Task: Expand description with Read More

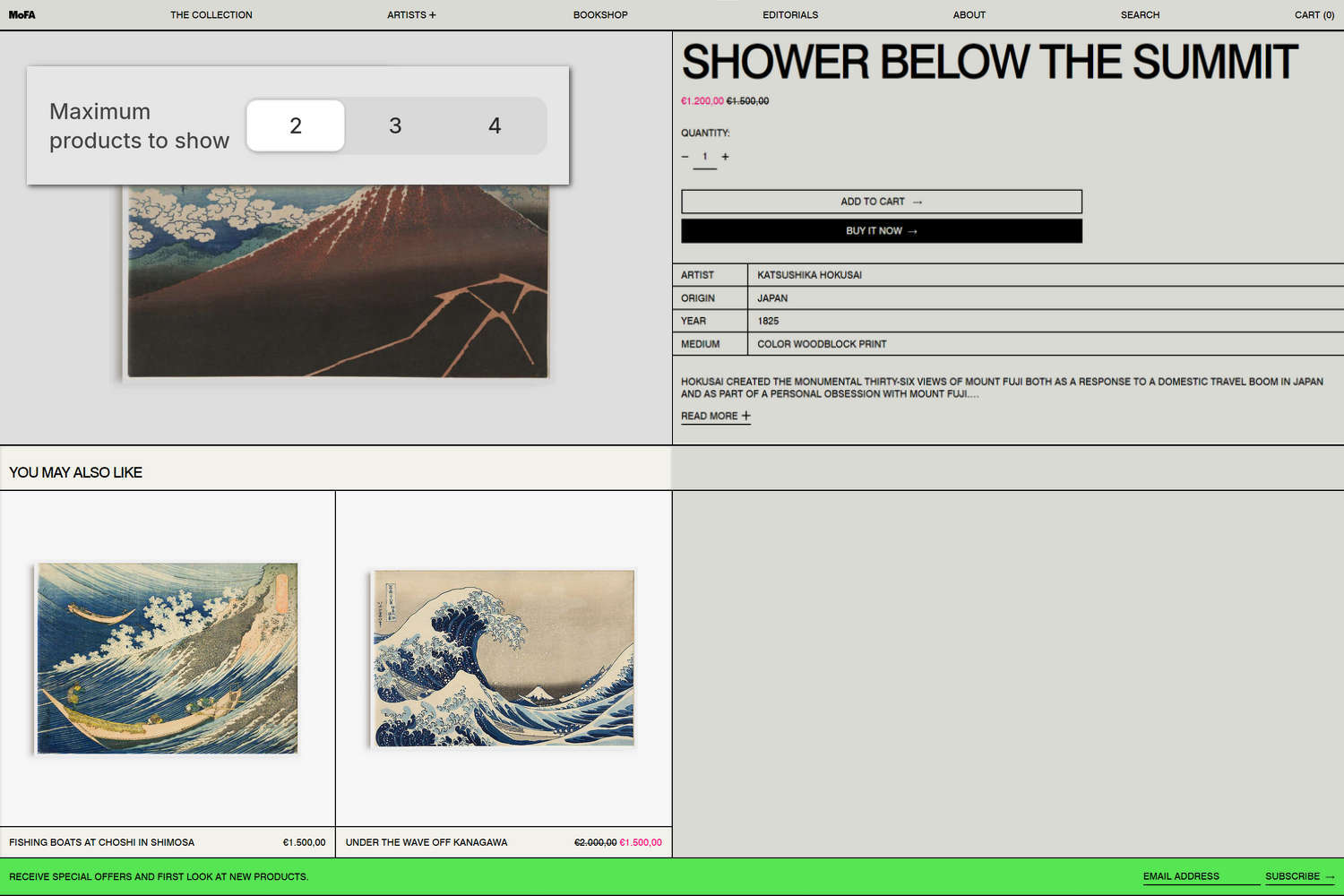Action: point(715,416)
